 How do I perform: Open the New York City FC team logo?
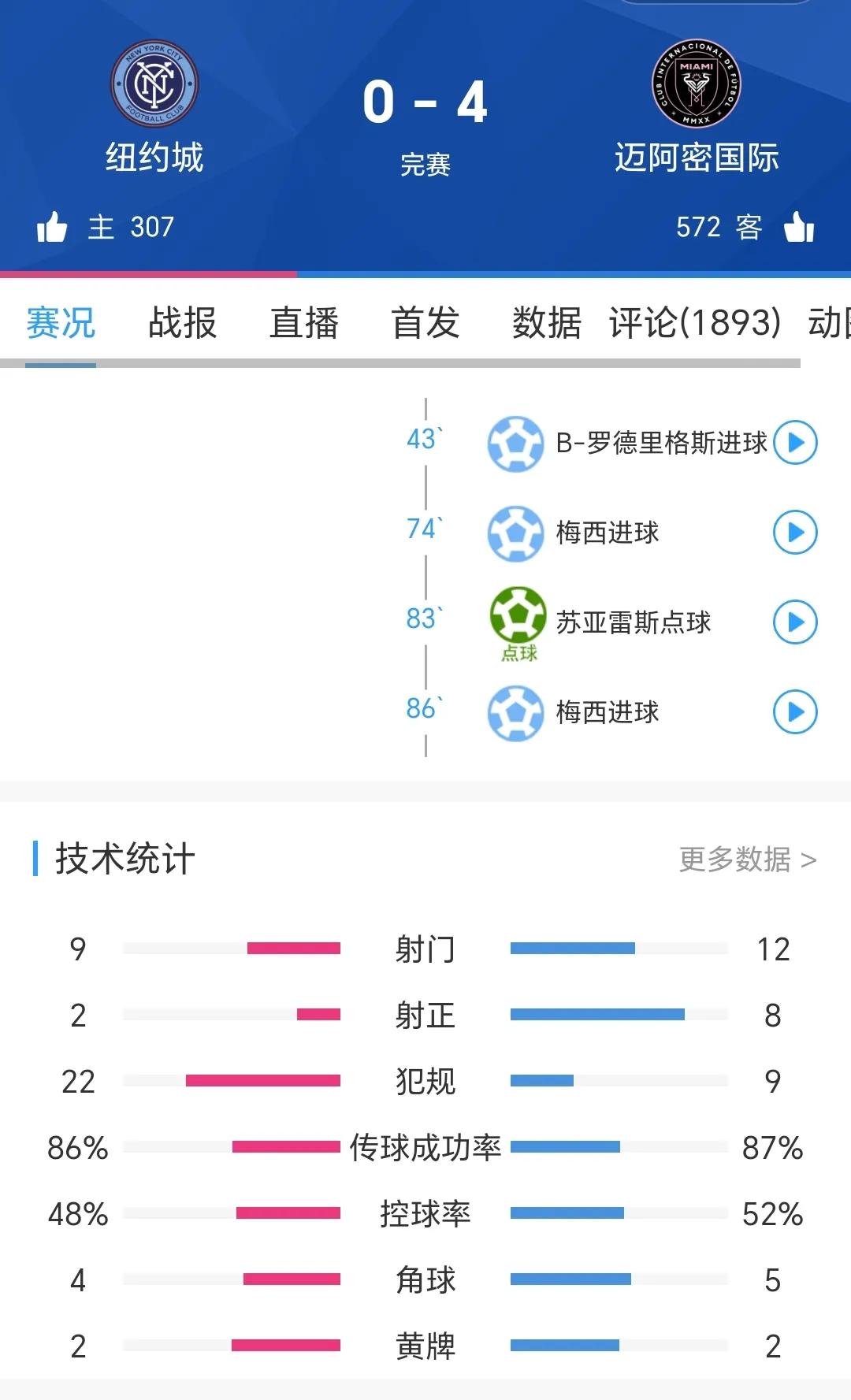[x=154, y=84]
